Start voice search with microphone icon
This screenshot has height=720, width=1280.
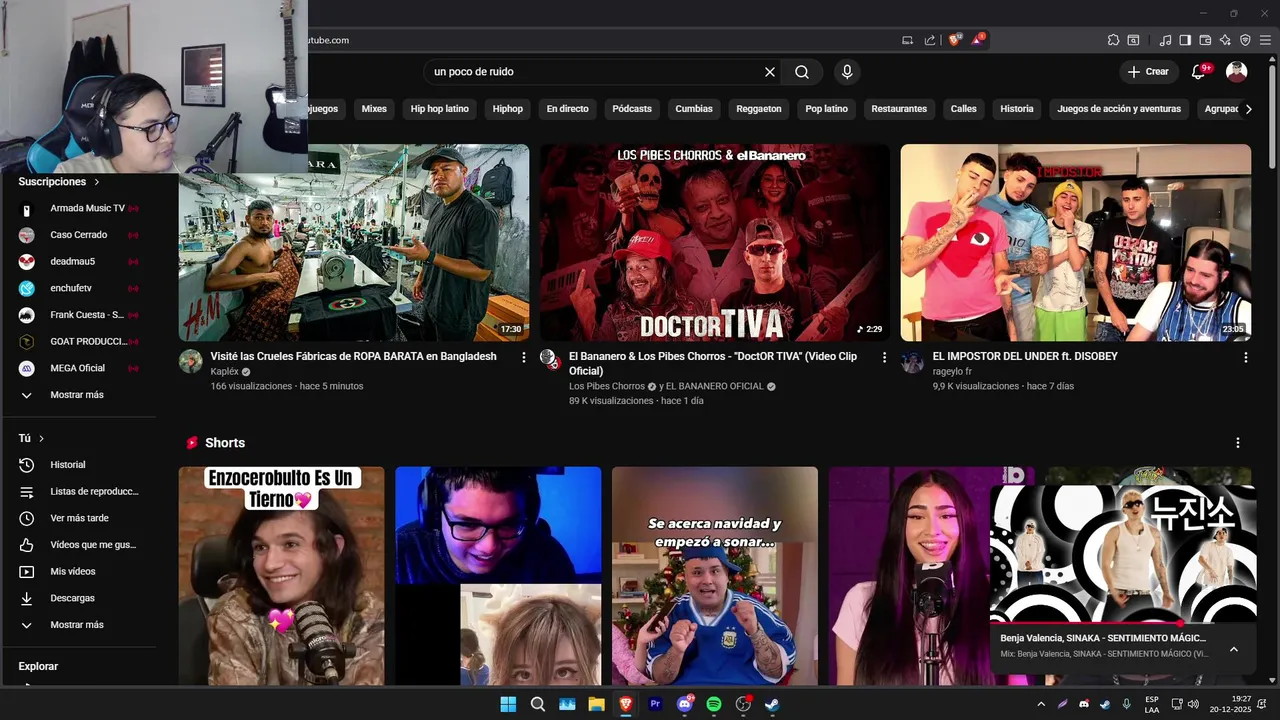tap(847, 72)
